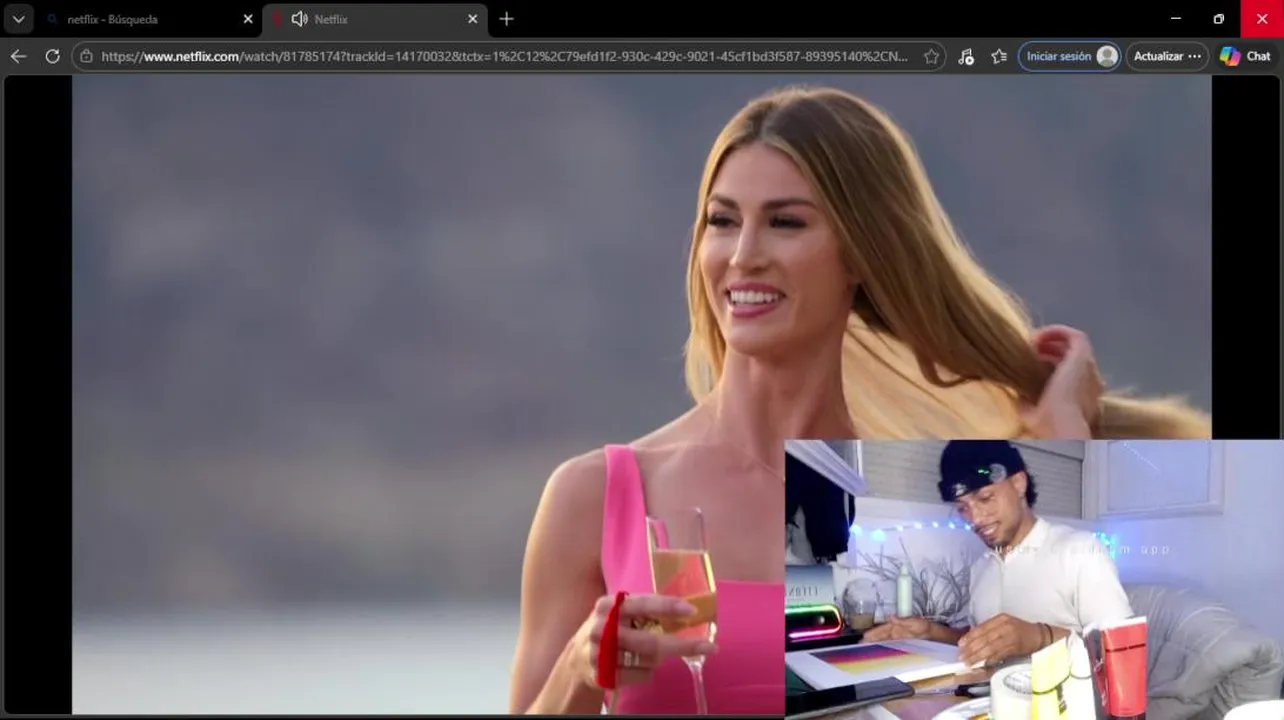Open the browser settings ellipsis menu
The width and height of the screenshot is (1284, 720).
tap(1195, 57)
